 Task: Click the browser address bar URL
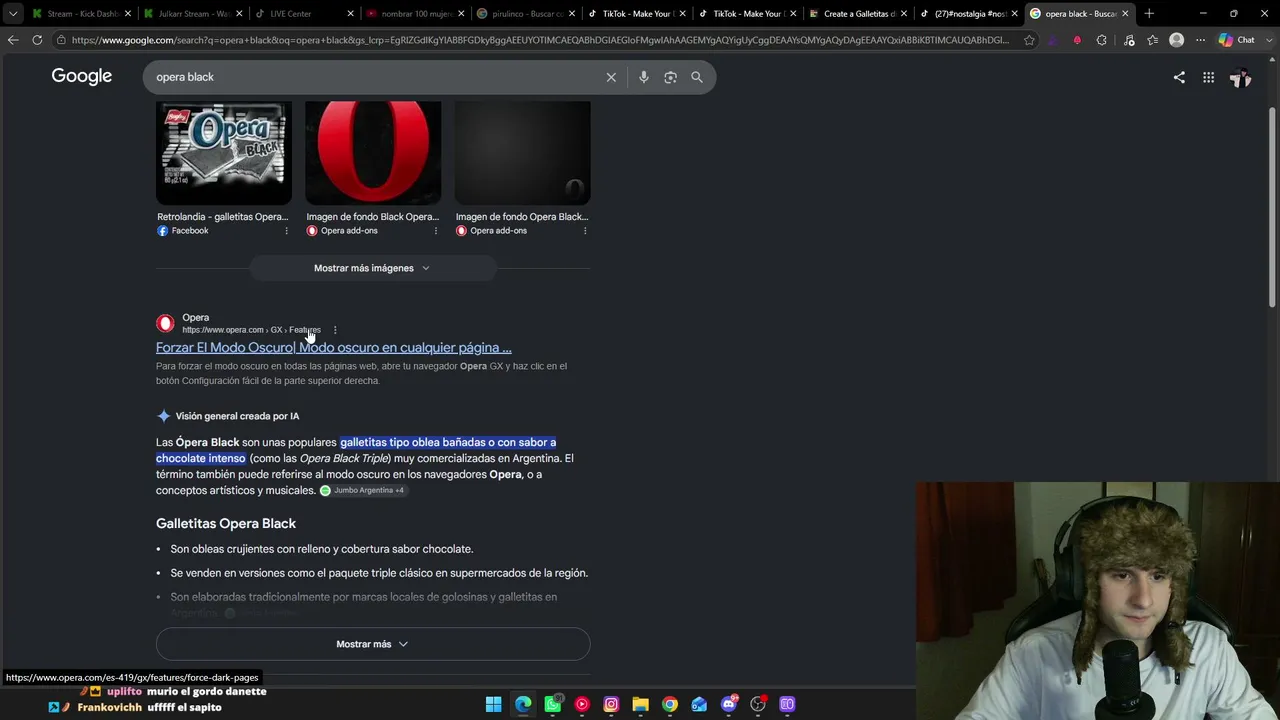click(540, 40)
